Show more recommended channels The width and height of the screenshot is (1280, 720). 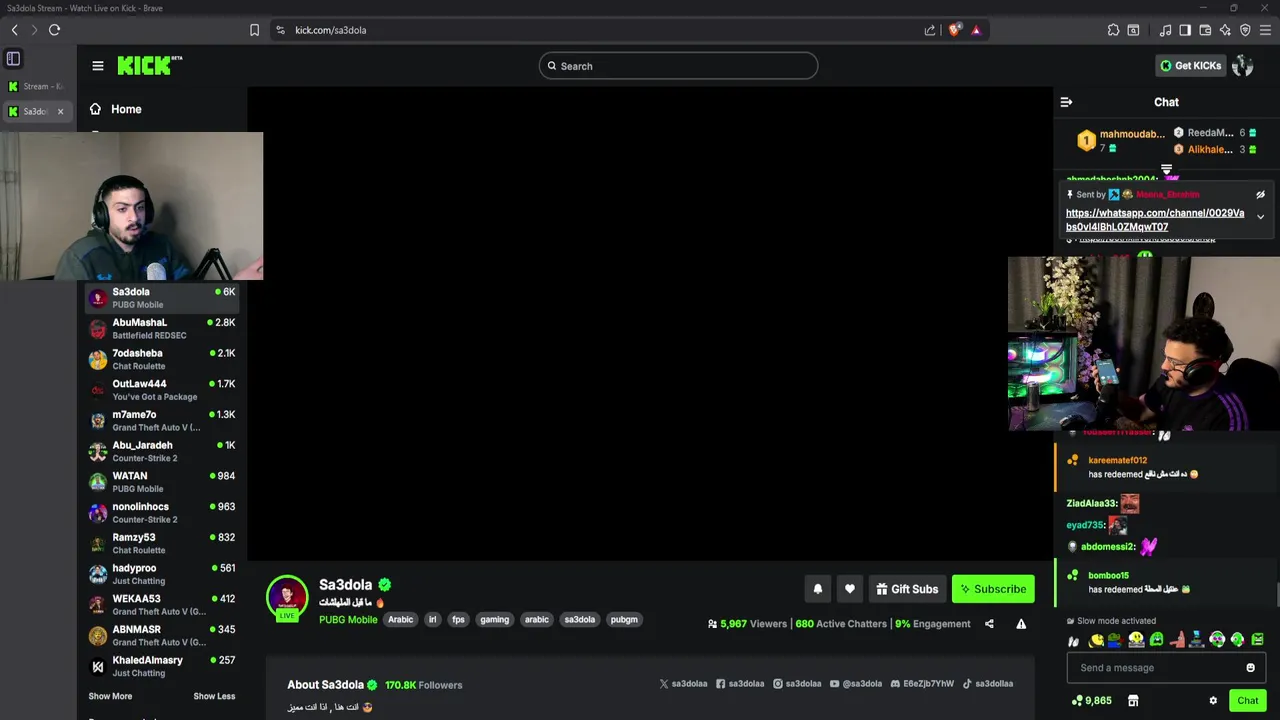pos(110,696)
